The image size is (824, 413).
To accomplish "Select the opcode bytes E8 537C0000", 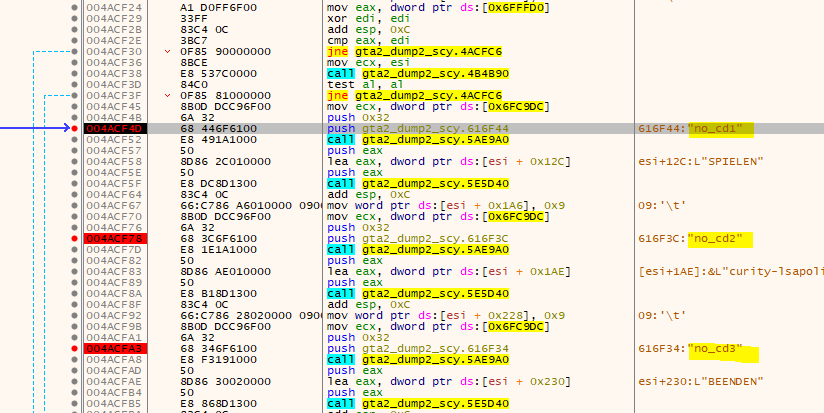I will pos(219,74).
